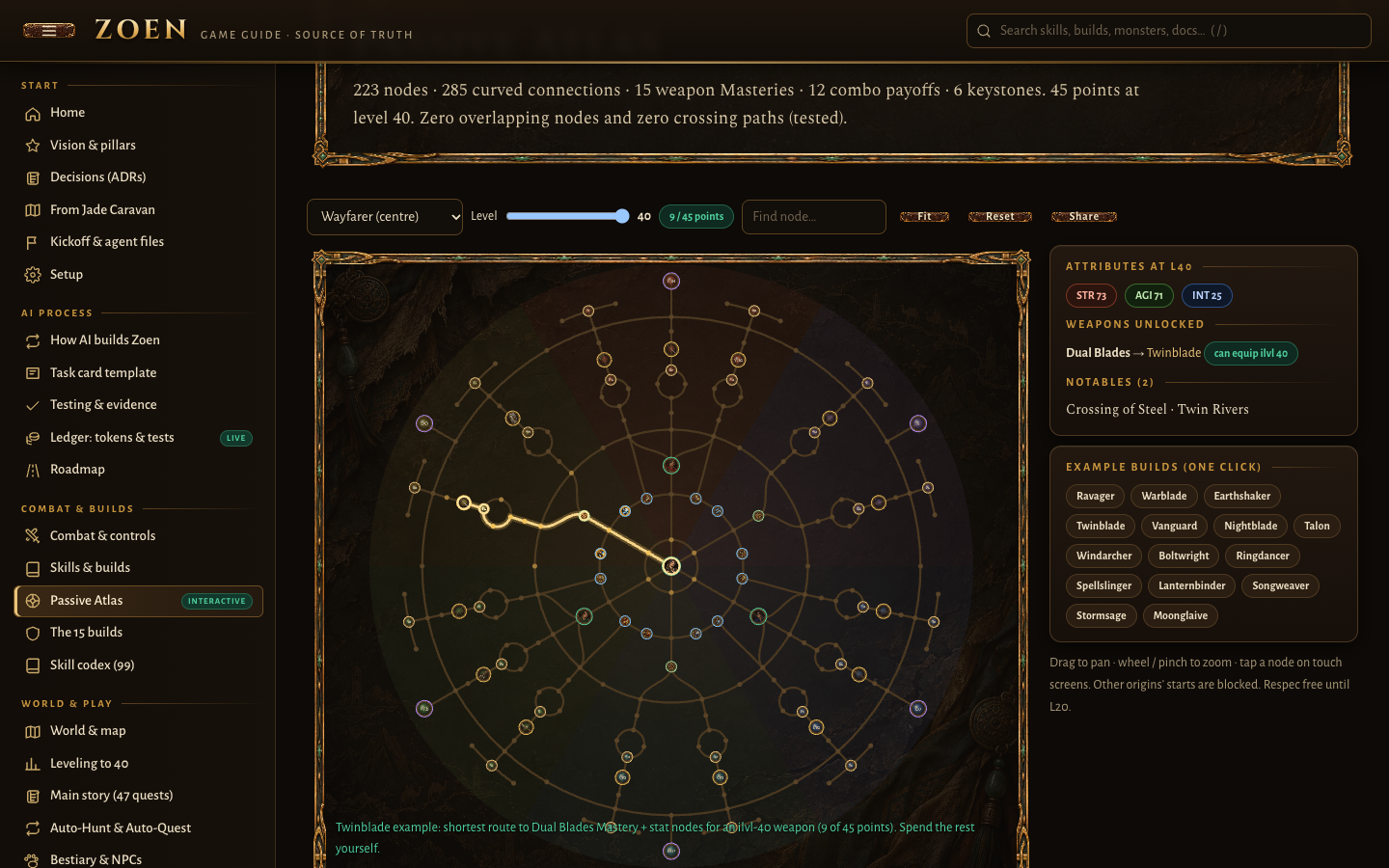1389x868 pixels.
Task: Click the Level slider handle
Action: (622, 216)
